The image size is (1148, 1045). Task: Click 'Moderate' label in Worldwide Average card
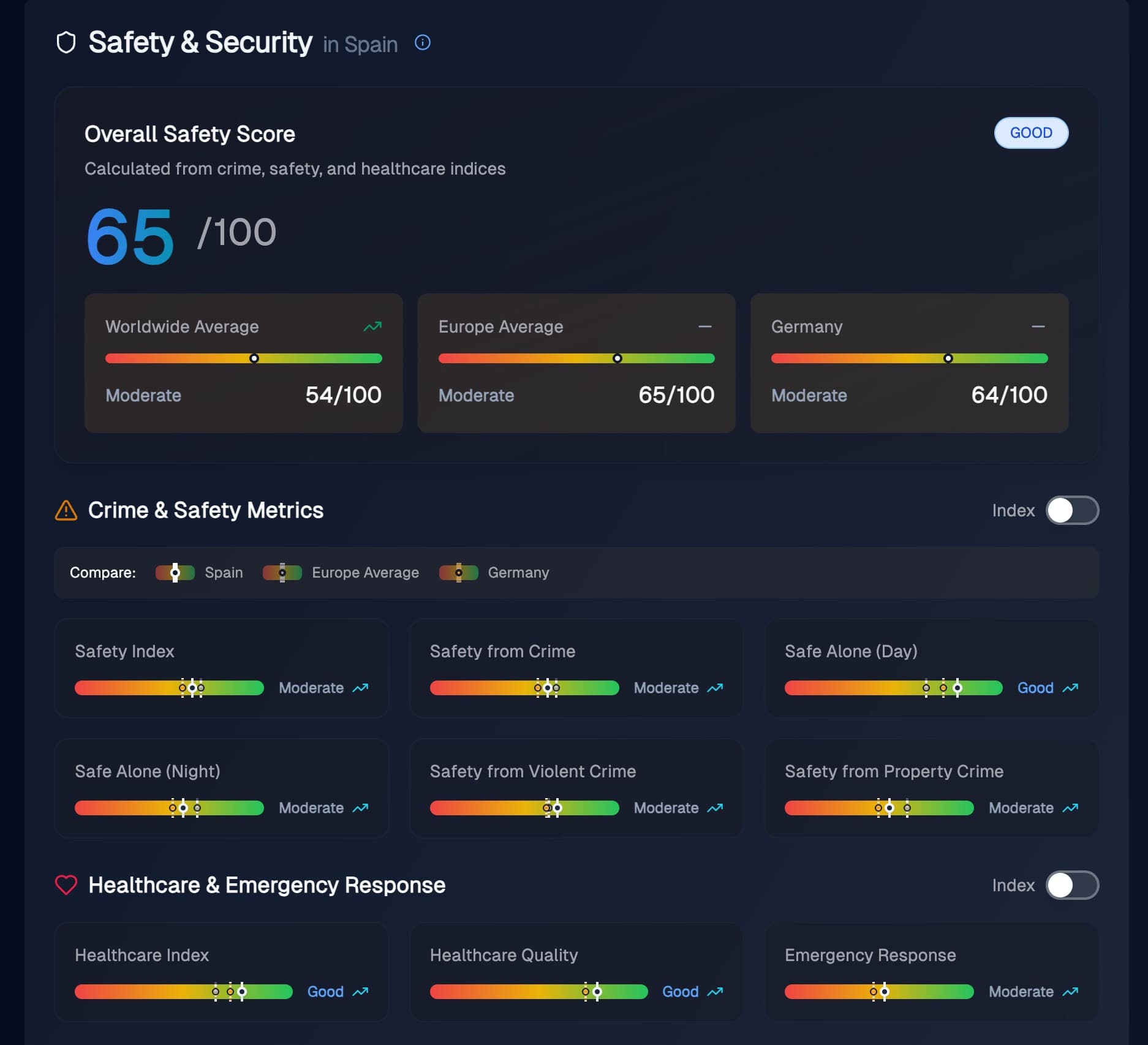coord(143,395)
